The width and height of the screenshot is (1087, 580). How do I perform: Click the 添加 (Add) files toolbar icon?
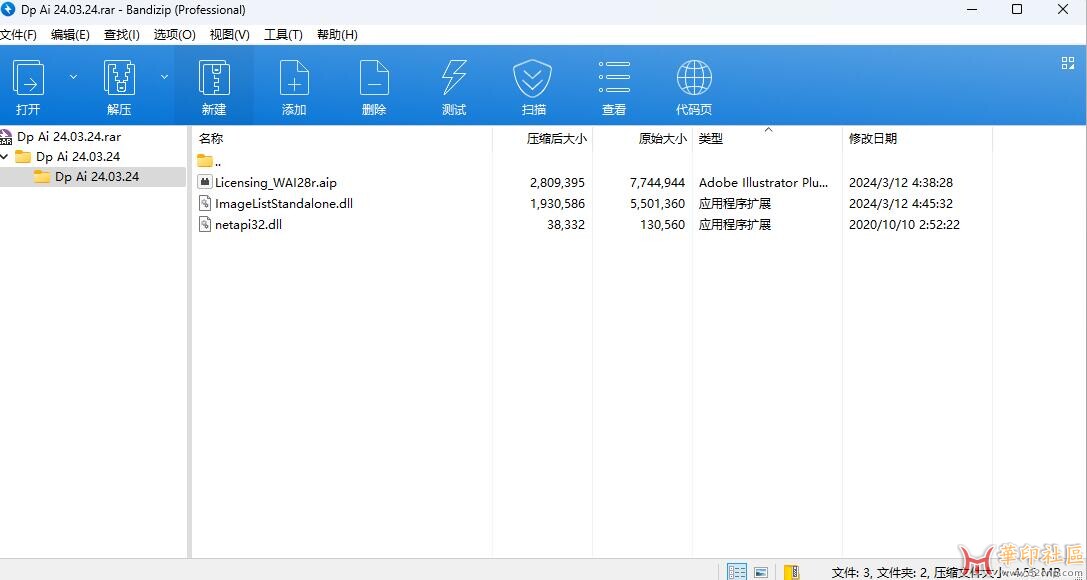tap(294, 86)
